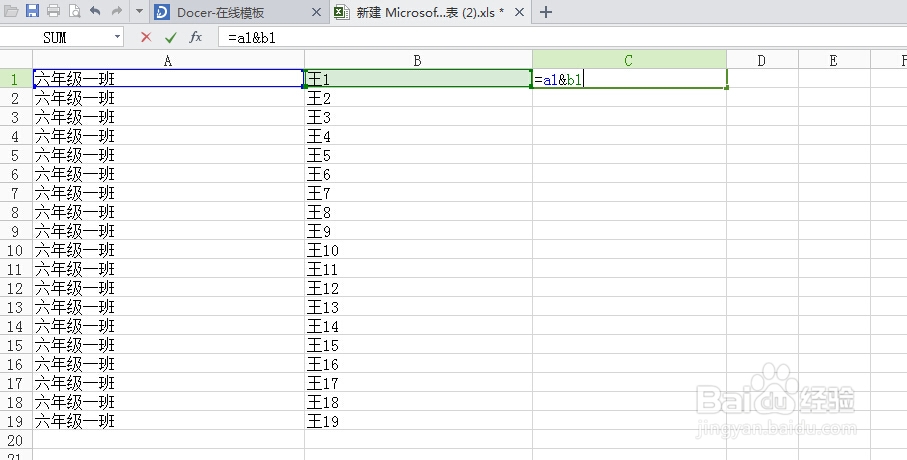Viewport: 907px width, 460px height.
Task: Click cell containing 王16
Action: 418,364
